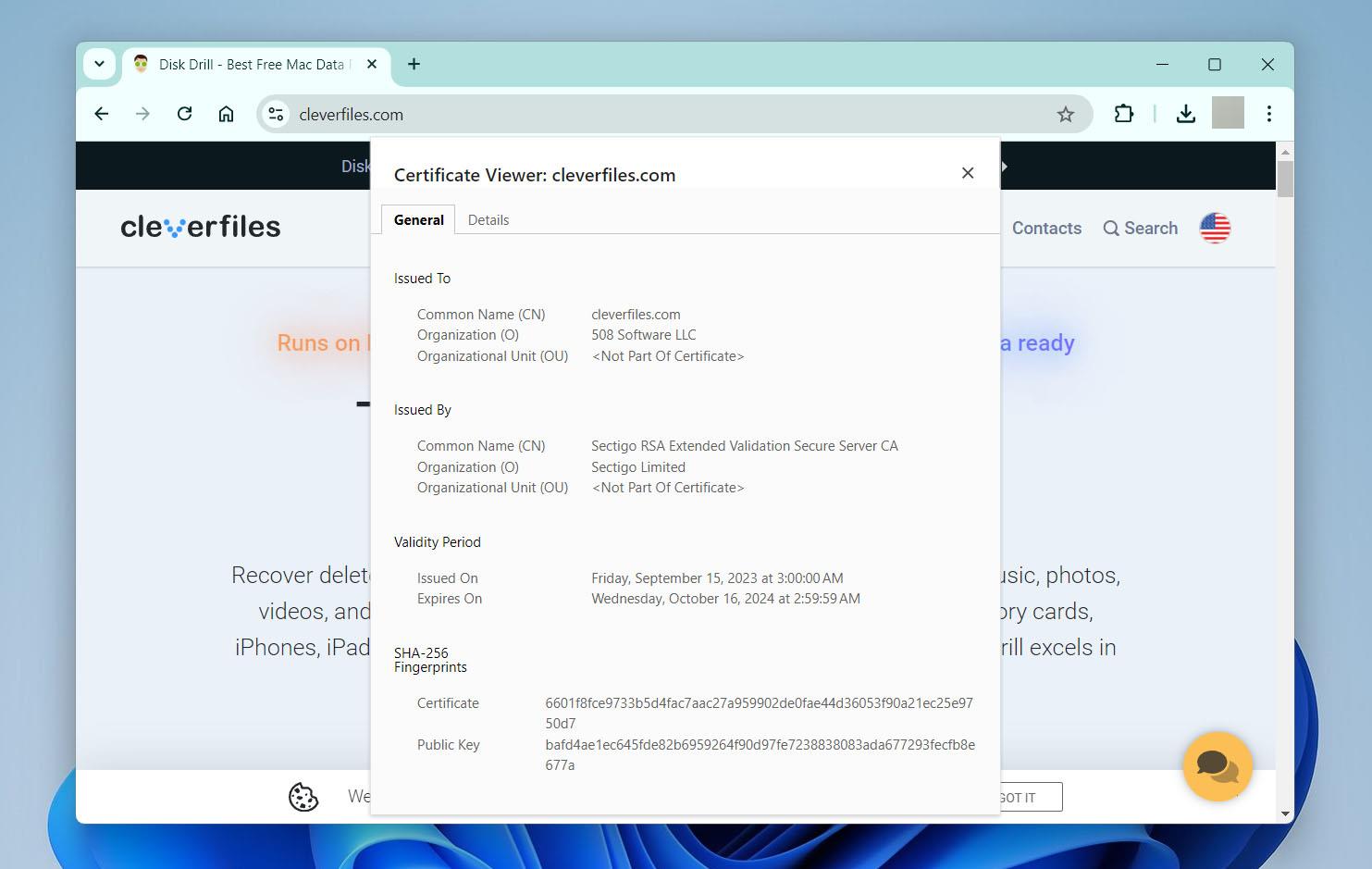Open the browser home page
The width and height of the screenshot is (1372, 869).
pyautogui.click(x=226, y=114)
